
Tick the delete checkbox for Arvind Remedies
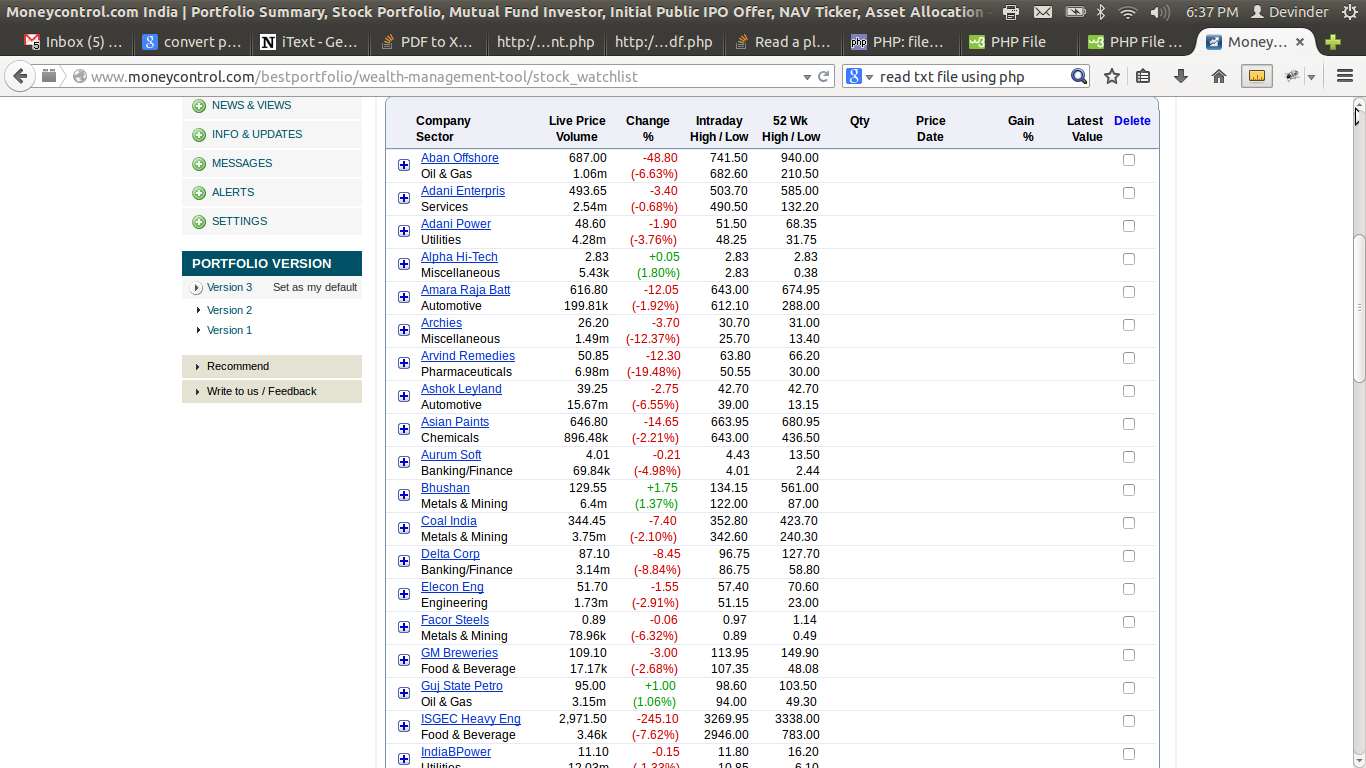[x=1129, y=358]
